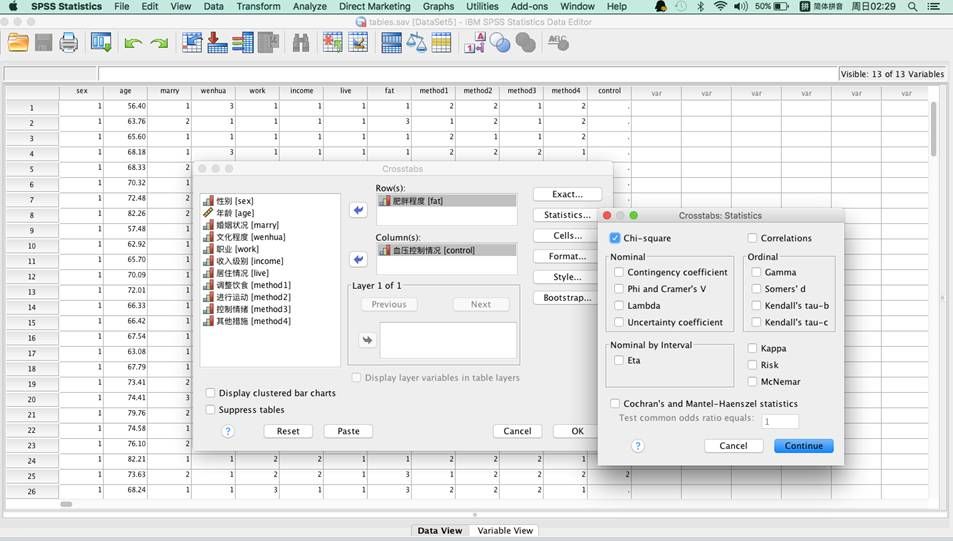Click the Find binoculars icon
The height and width of the screenshot is (541, 953).
tap(301, 43)
